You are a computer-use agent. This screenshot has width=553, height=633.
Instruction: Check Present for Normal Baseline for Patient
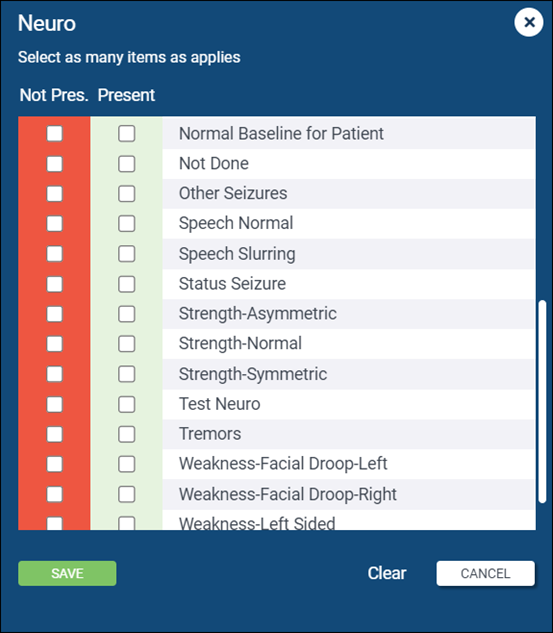(127, 134)
